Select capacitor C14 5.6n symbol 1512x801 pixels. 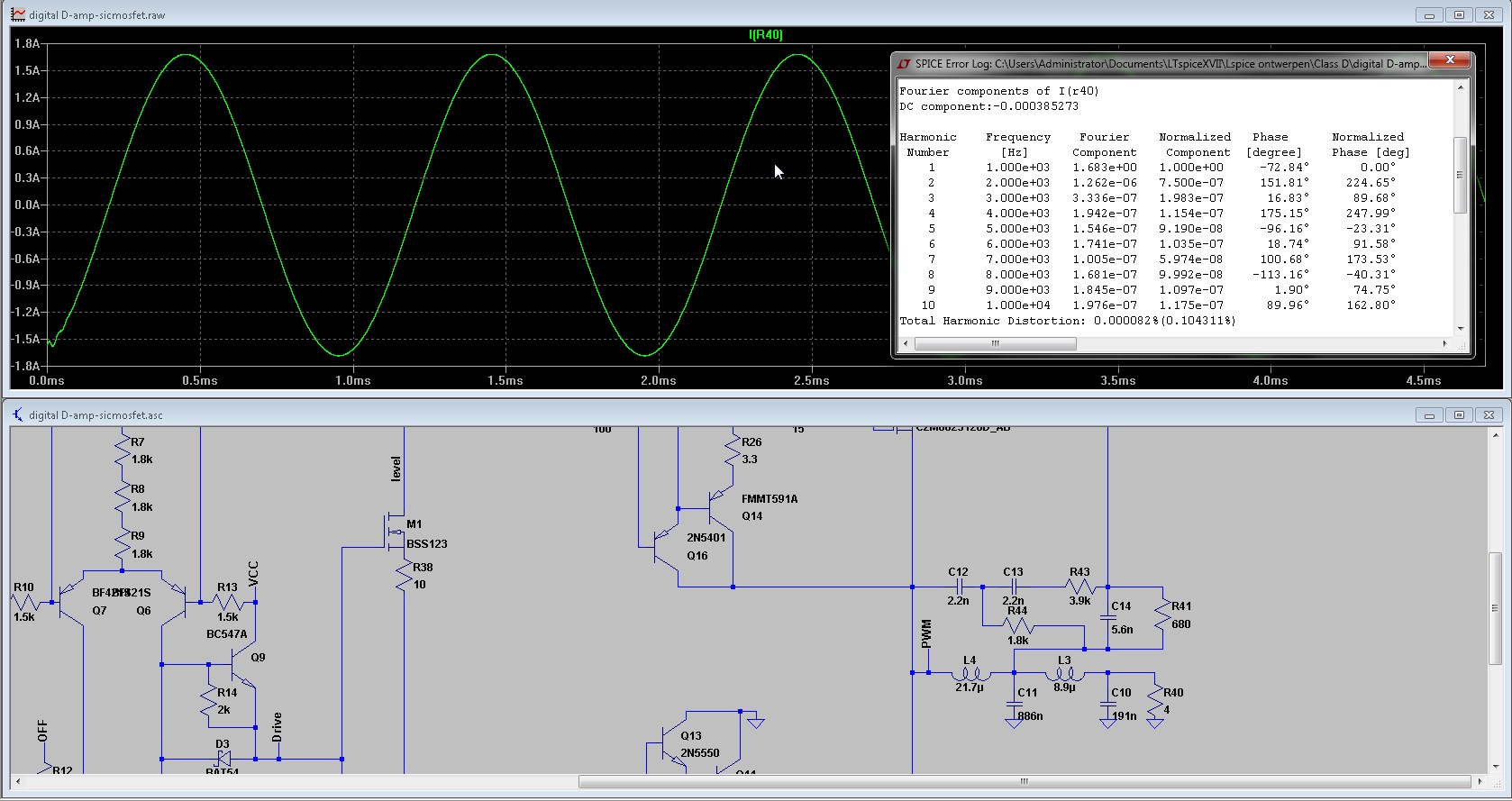(x=1107, y=618)
